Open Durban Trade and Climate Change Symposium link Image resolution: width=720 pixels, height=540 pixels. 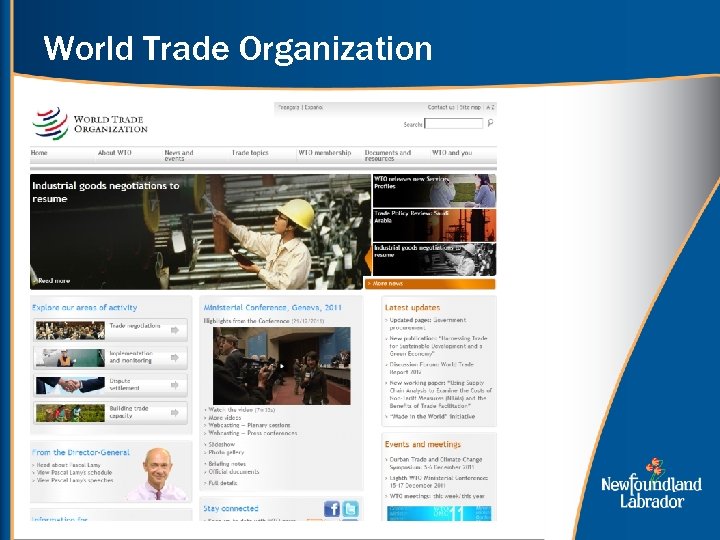coord(436,463)
